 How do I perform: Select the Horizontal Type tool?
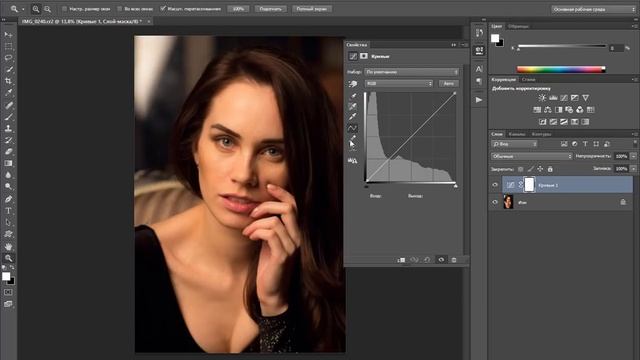click(8, 211)
